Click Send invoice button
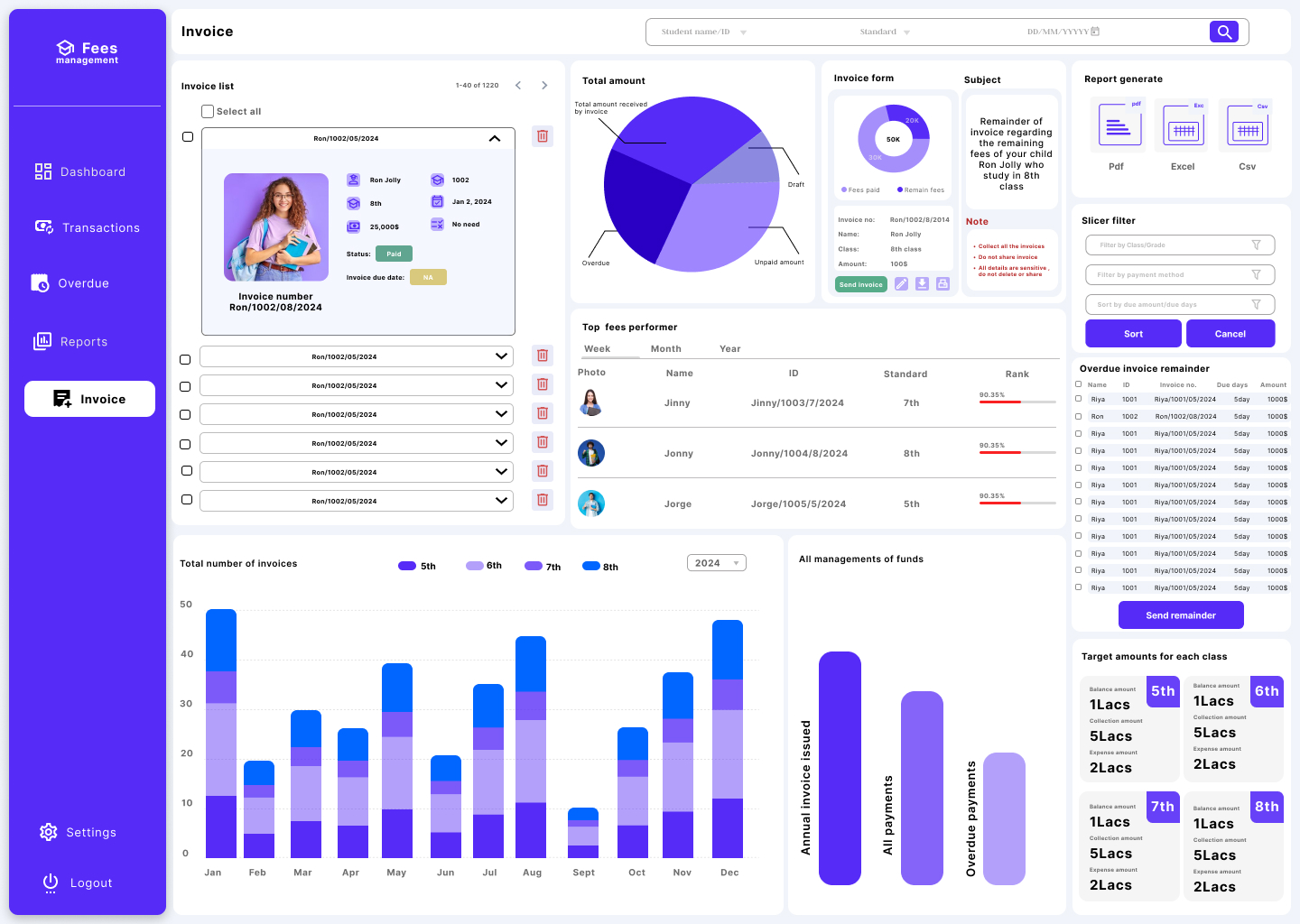The height and width of the screenshot is (924, 1300). 861,284
